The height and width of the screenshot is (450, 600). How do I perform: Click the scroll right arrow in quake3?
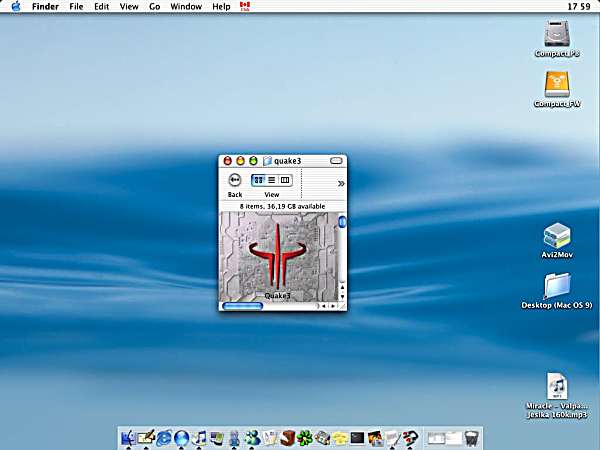pyautogui.click(x=333, y=306)
